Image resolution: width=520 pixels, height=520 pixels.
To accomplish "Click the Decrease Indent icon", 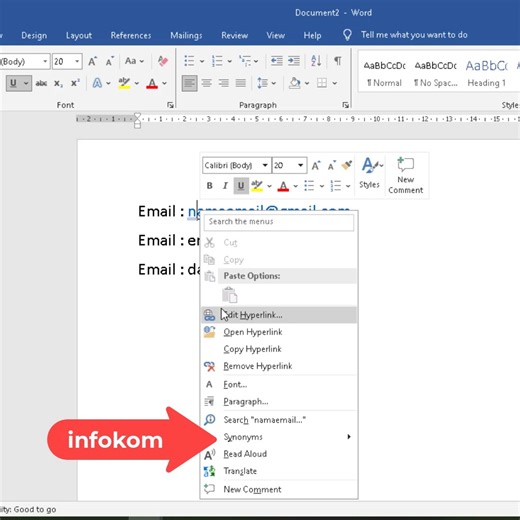I will pyautogui.click(x=276, y=61).
